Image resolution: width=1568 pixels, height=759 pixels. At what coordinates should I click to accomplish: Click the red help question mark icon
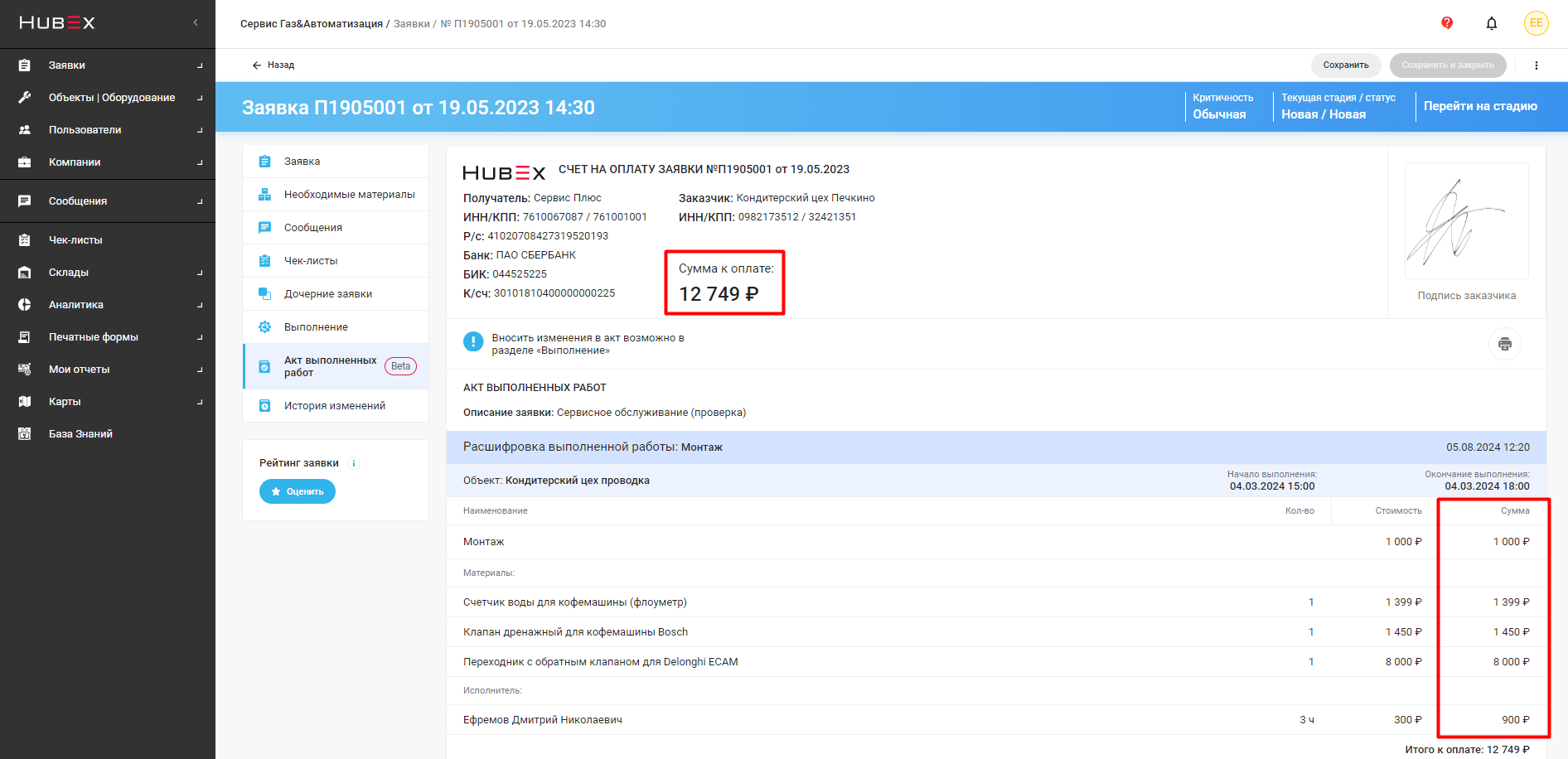pos(1447,23)
